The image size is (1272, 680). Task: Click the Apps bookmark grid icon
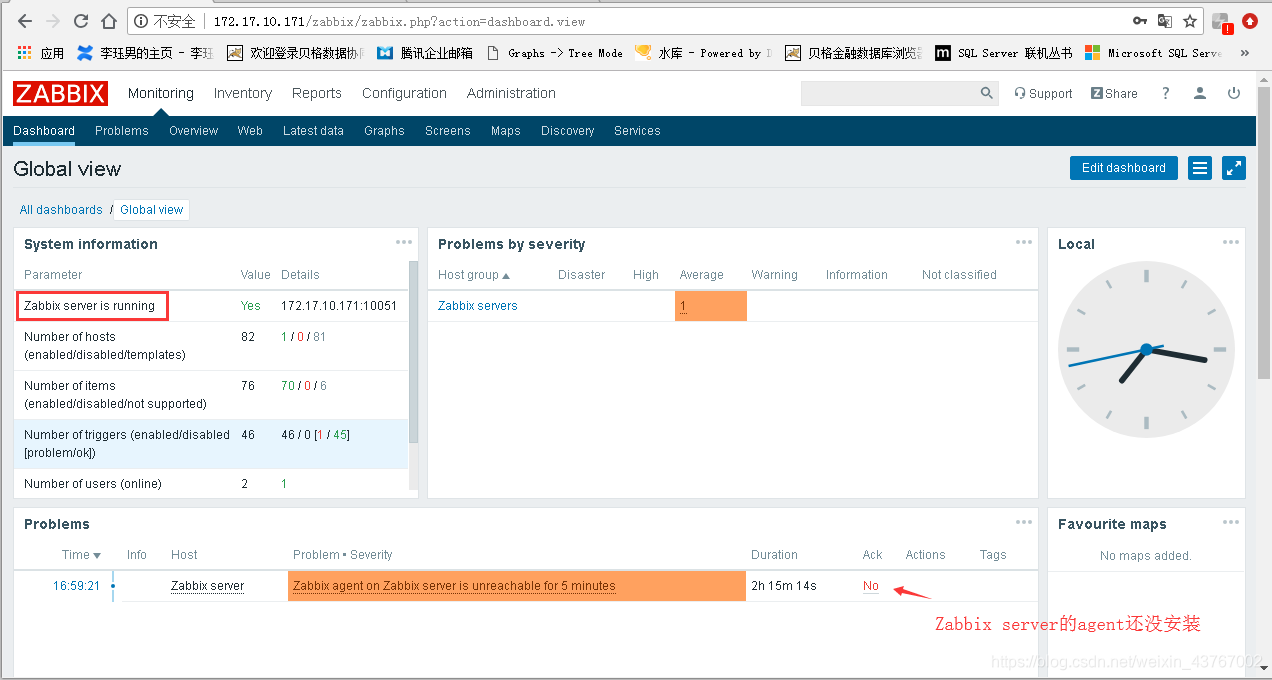pyautogui.click(x=25, y=53)
